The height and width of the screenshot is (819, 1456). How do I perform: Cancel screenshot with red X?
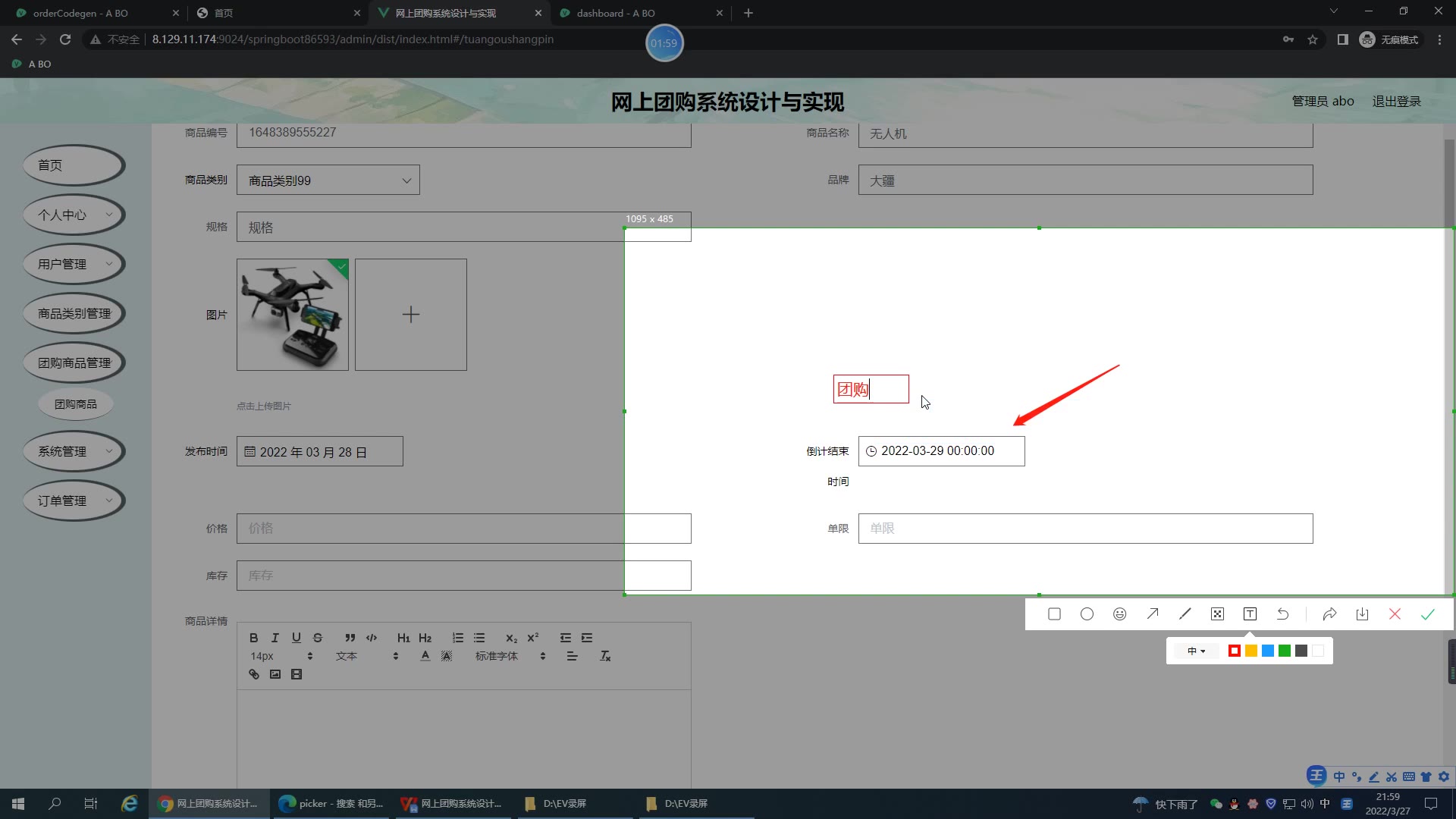coord(1395,614)
